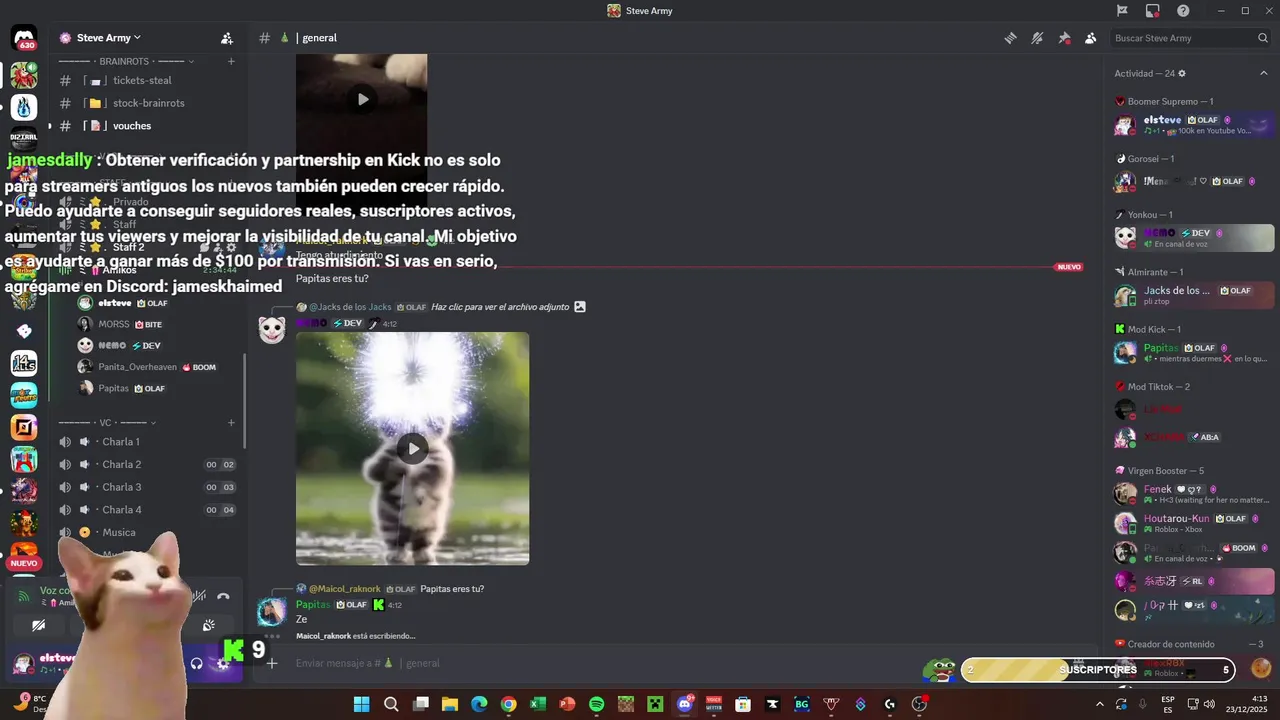Toggle camera in voice panel
The height and width of the screenshot is (720, 1280).
click(38, 626)
